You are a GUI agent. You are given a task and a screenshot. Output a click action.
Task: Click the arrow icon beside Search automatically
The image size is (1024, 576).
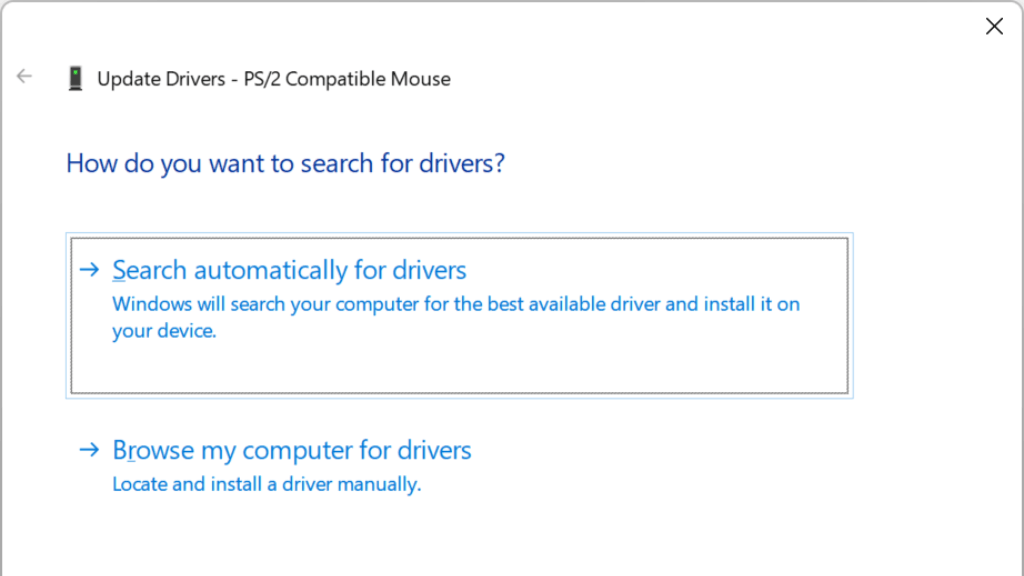tap(90, 270)
